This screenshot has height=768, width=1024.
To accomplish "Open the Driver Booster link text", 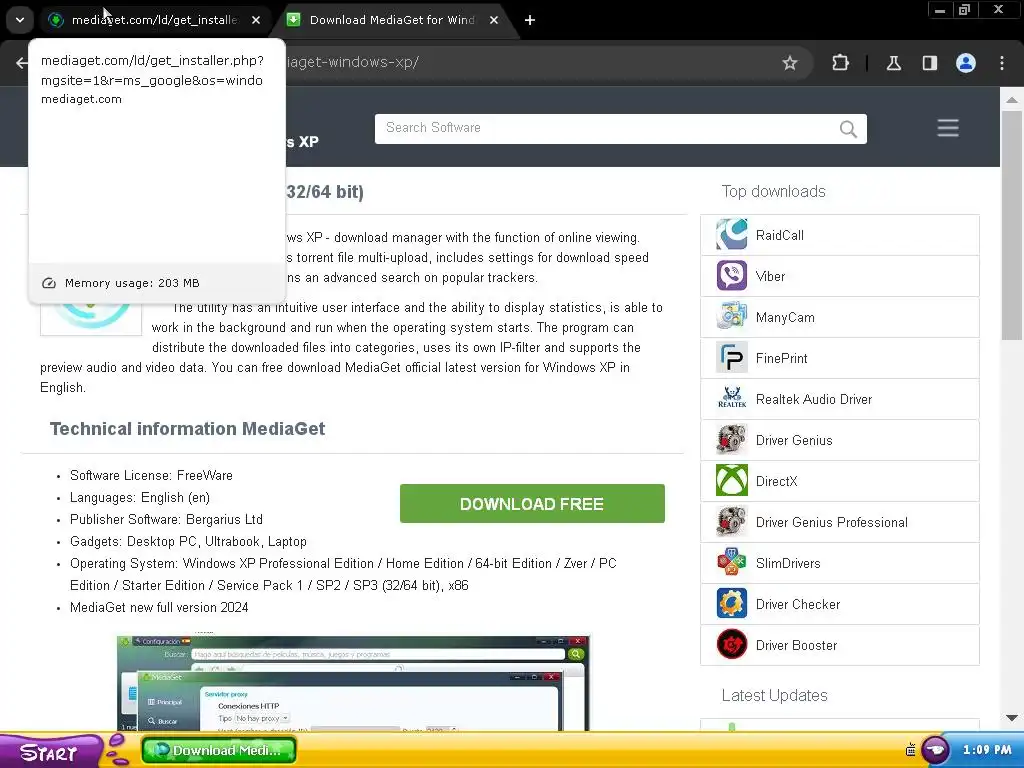I will click(x=797, y=646).
